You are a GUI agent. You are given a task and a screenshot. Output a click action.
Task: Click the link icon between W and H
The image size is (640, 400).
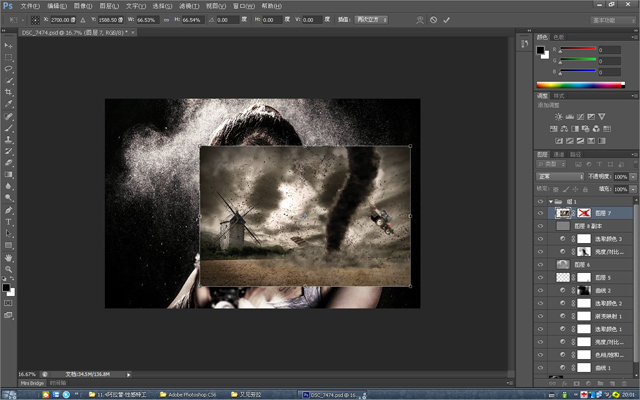(x=167, y=19)
